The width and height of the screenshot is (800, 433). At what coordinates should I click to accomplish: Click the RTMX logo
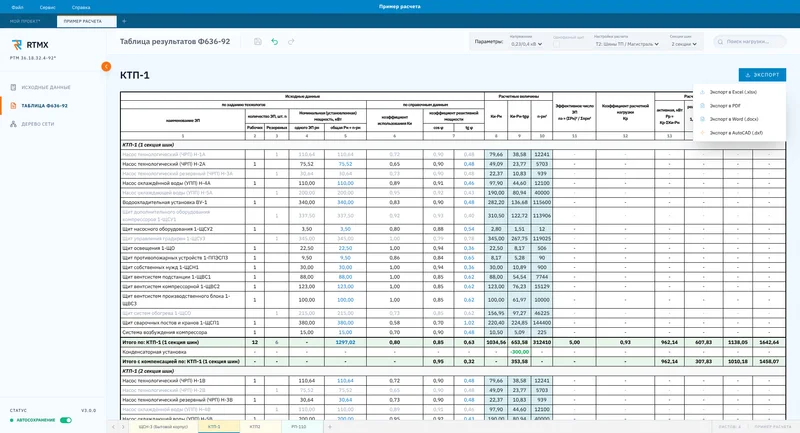pyautogui.click(x=30, y=45)
